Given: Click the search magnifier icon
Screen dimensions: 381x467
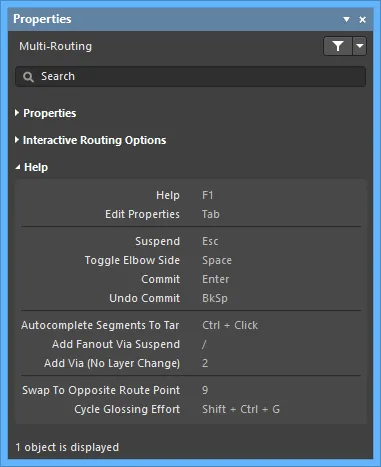Looking at the screenshot, I should click(x=28, y=77).
